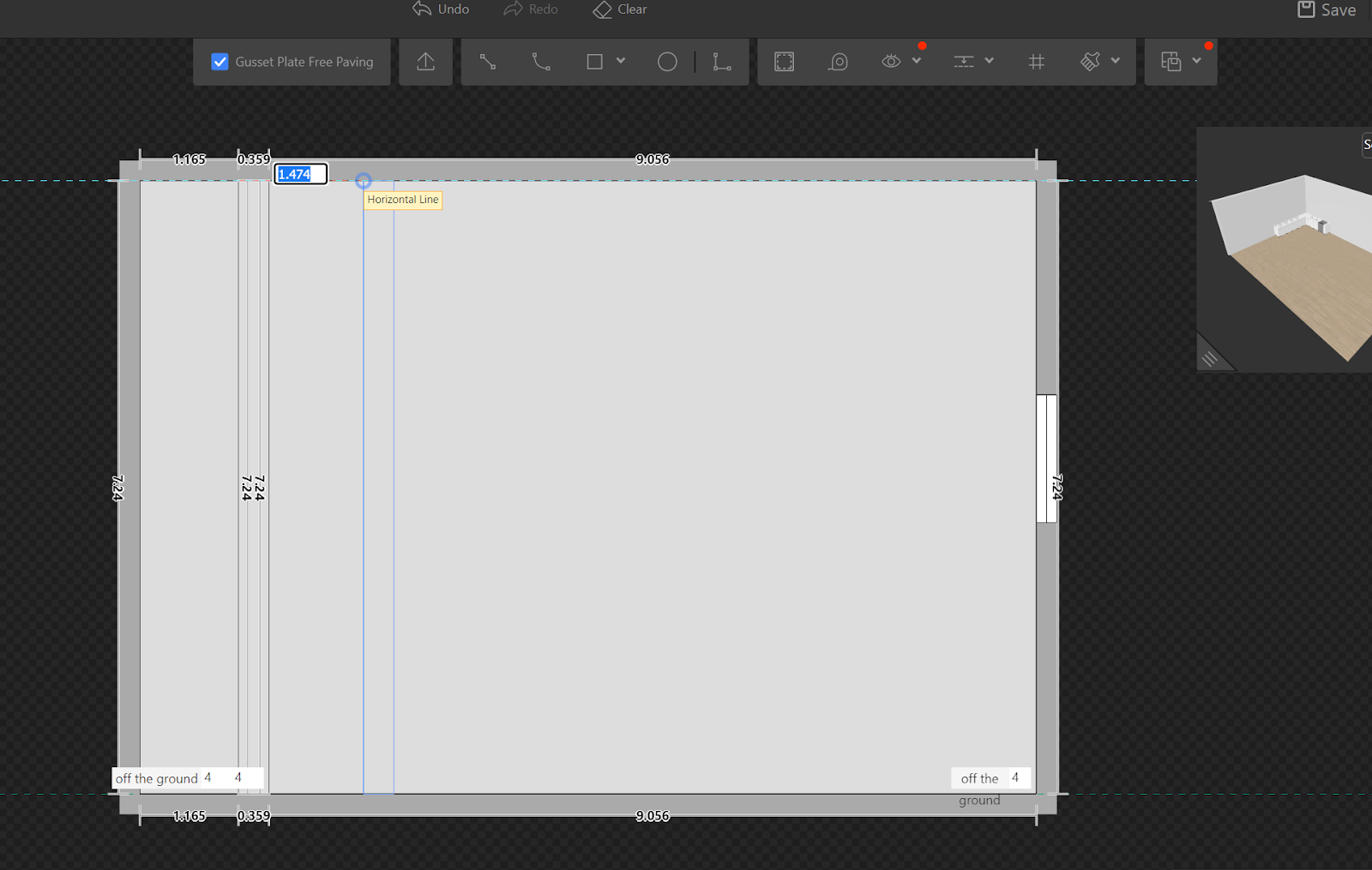The height and width of the screenshot is (870, 1372).
Task: Uncheck Gusset Plate Free Paving checkbox
Action: 220,62
